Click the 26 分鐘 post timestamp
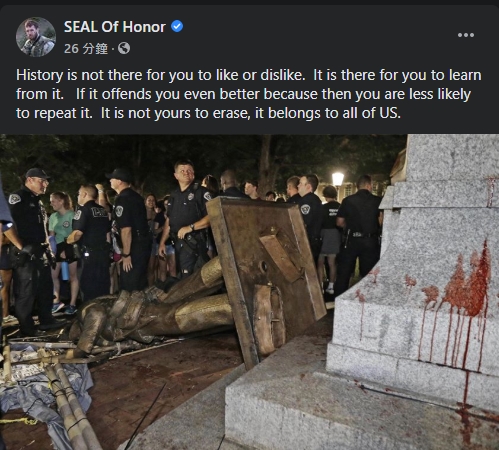Viewport: 499px width, 450px height. (x=86, y=49)
